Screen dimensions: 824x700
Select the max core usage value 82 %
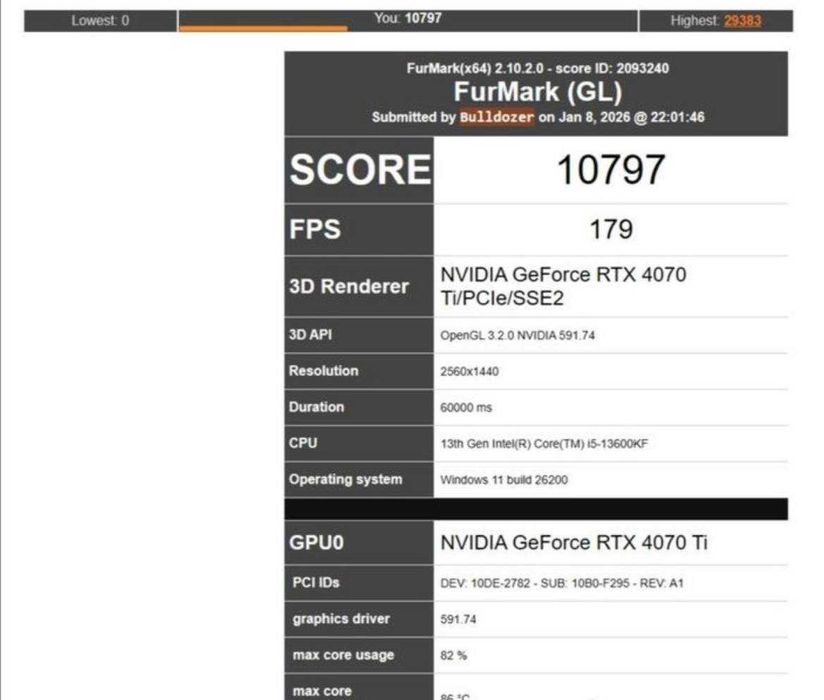click(454, 656)
